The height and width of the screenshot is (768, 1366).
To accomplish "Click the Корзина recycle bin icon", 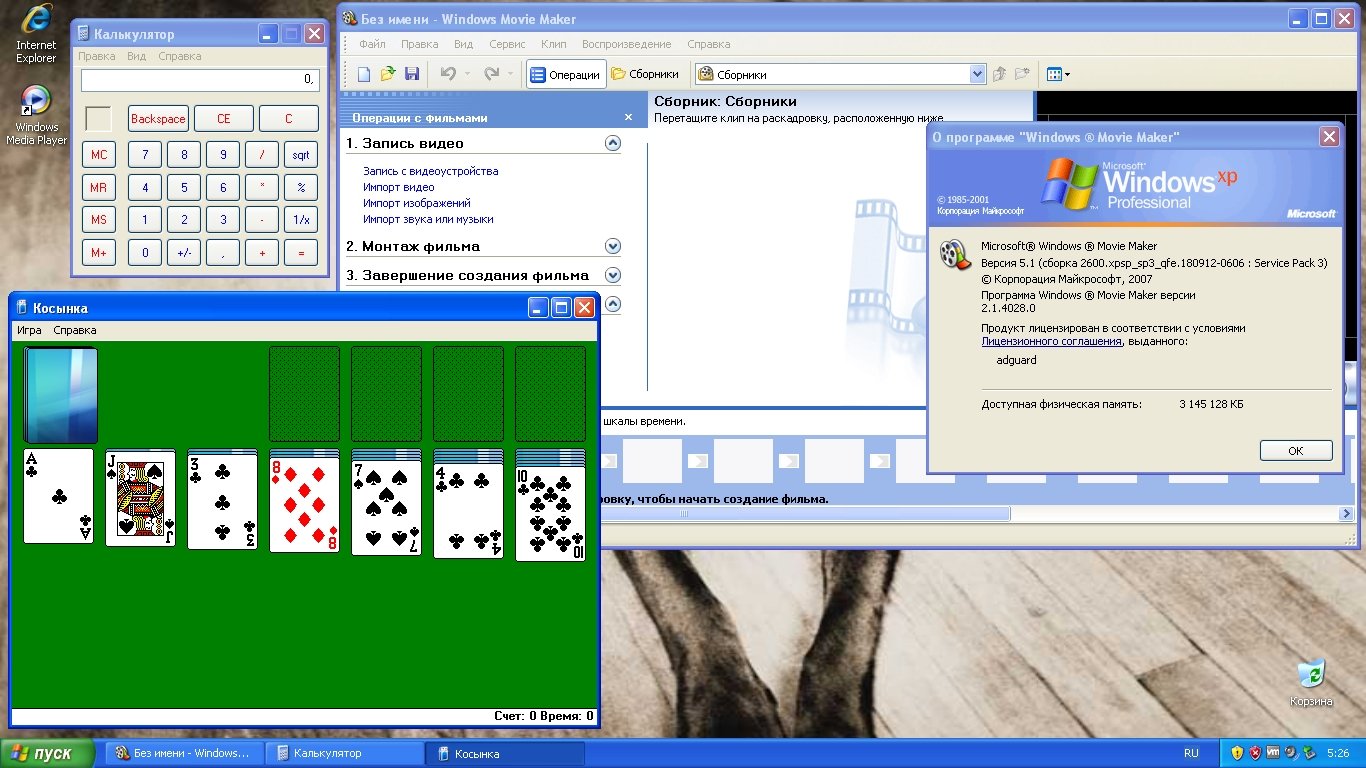I will tap(1310, 673).
